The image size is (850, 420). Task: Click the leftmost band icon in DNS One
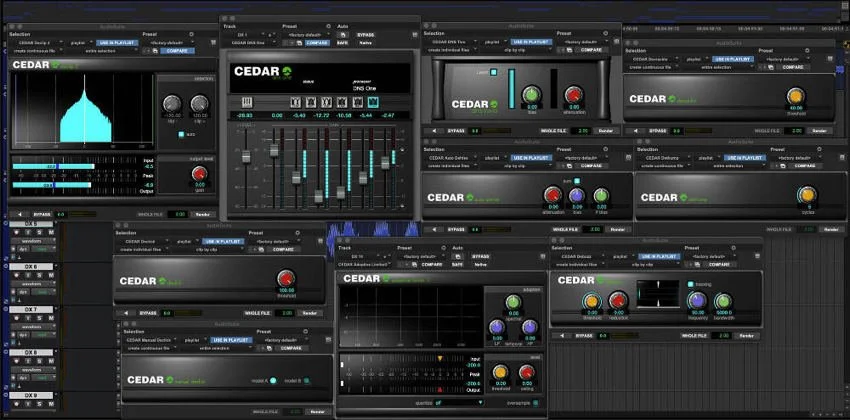point(247,102)
